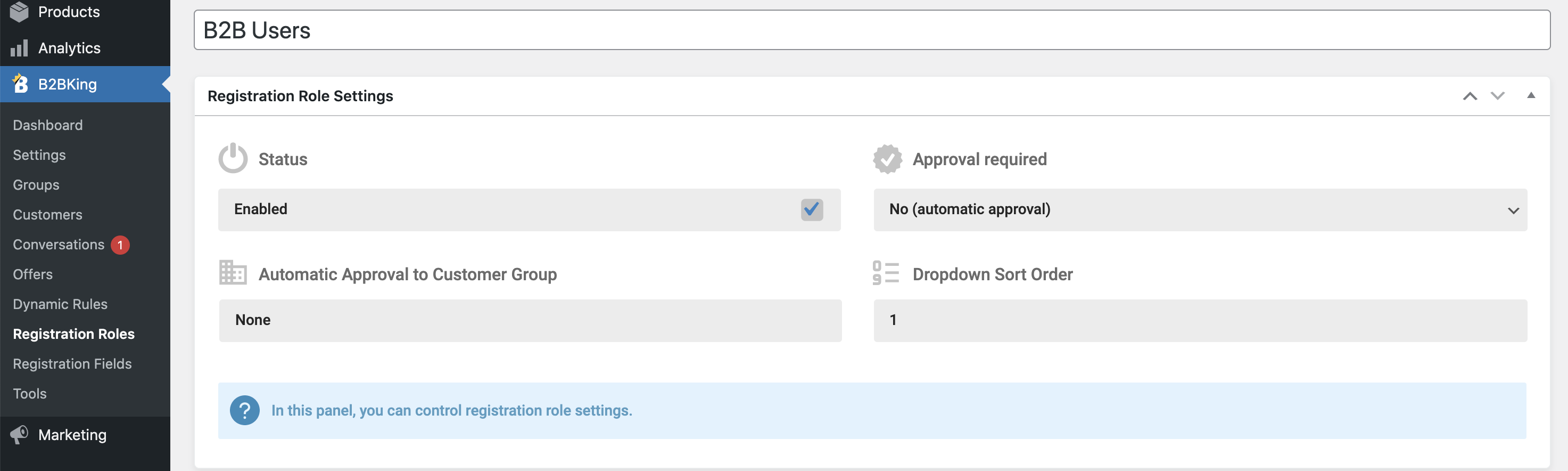Click the B2BKing menu label

coord(68,84)
